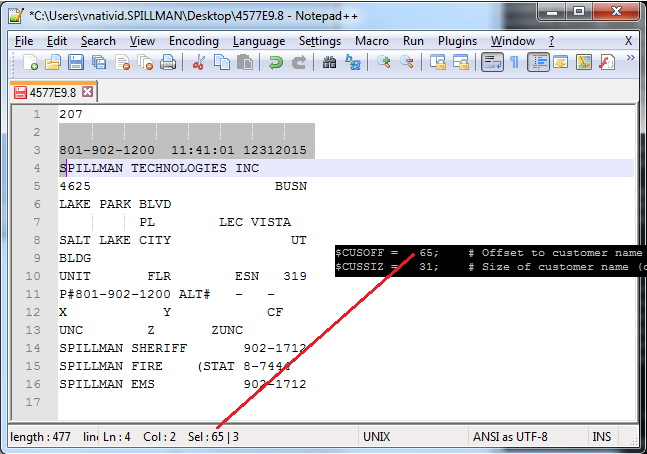647x454 pixels.
Task: Open the Encoding menu
Action: click(194, 41)
